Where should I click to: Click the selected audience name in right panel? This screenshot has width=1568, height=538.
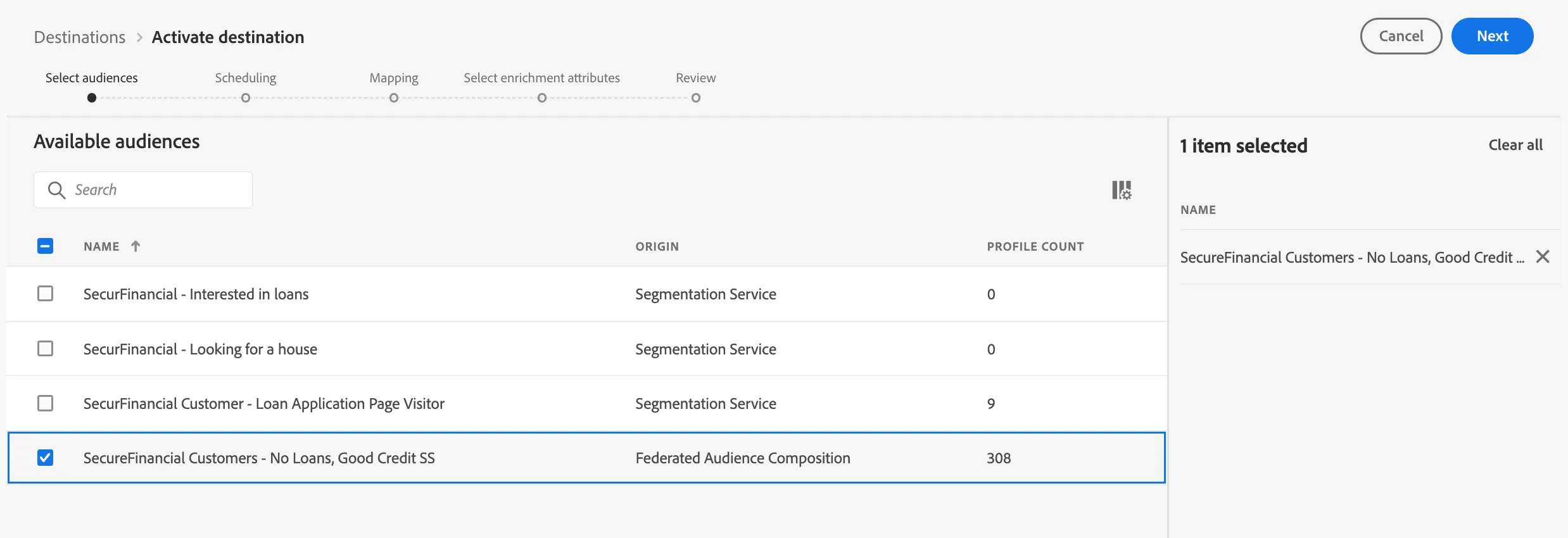click(x=1352, y=258)
